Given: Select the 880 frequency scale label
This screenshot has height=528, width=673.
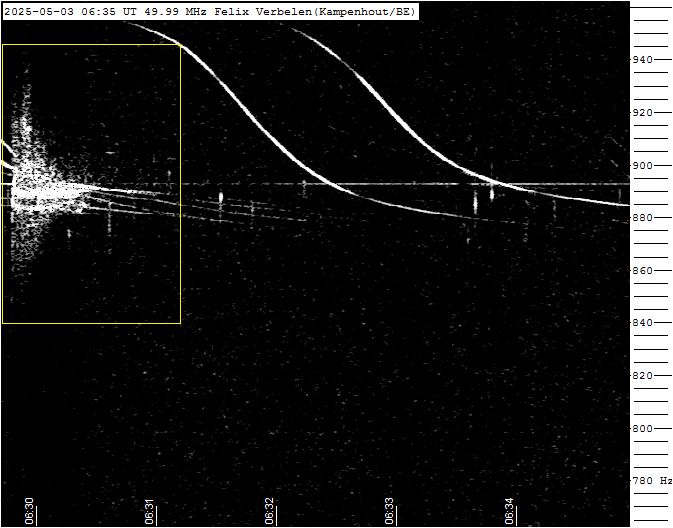Looking at the screenshot, I should click(x=642, y=218).
